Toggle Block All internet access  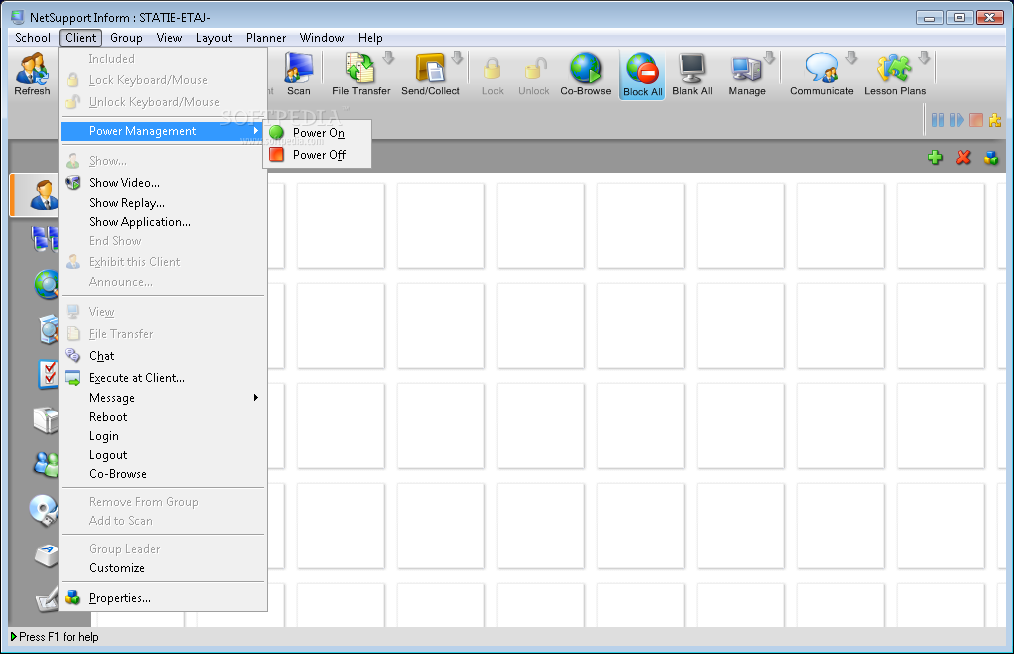(x=642, y=75)
